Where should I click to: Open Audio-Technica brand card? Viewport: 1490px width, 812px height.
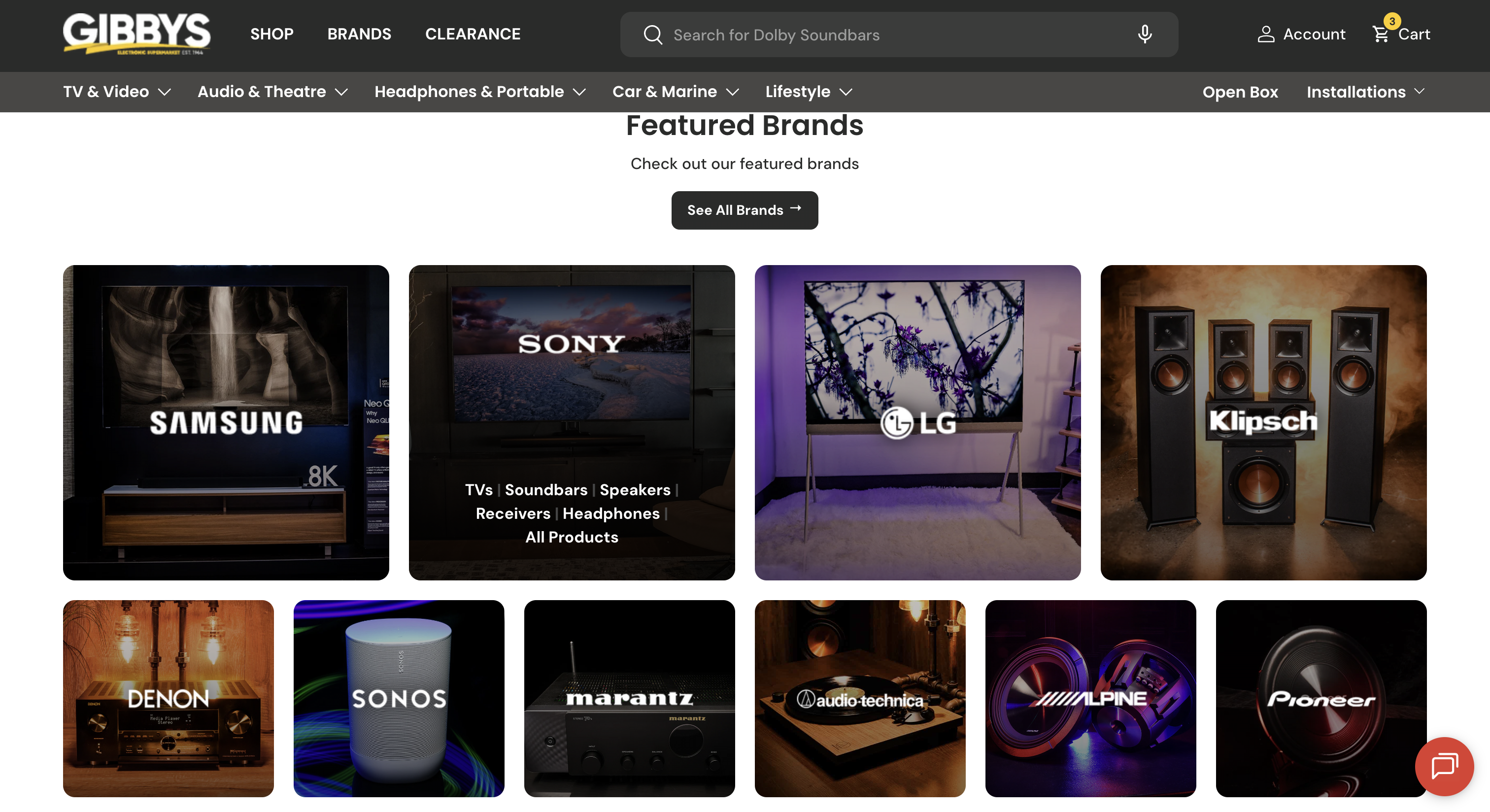(859, 698)
